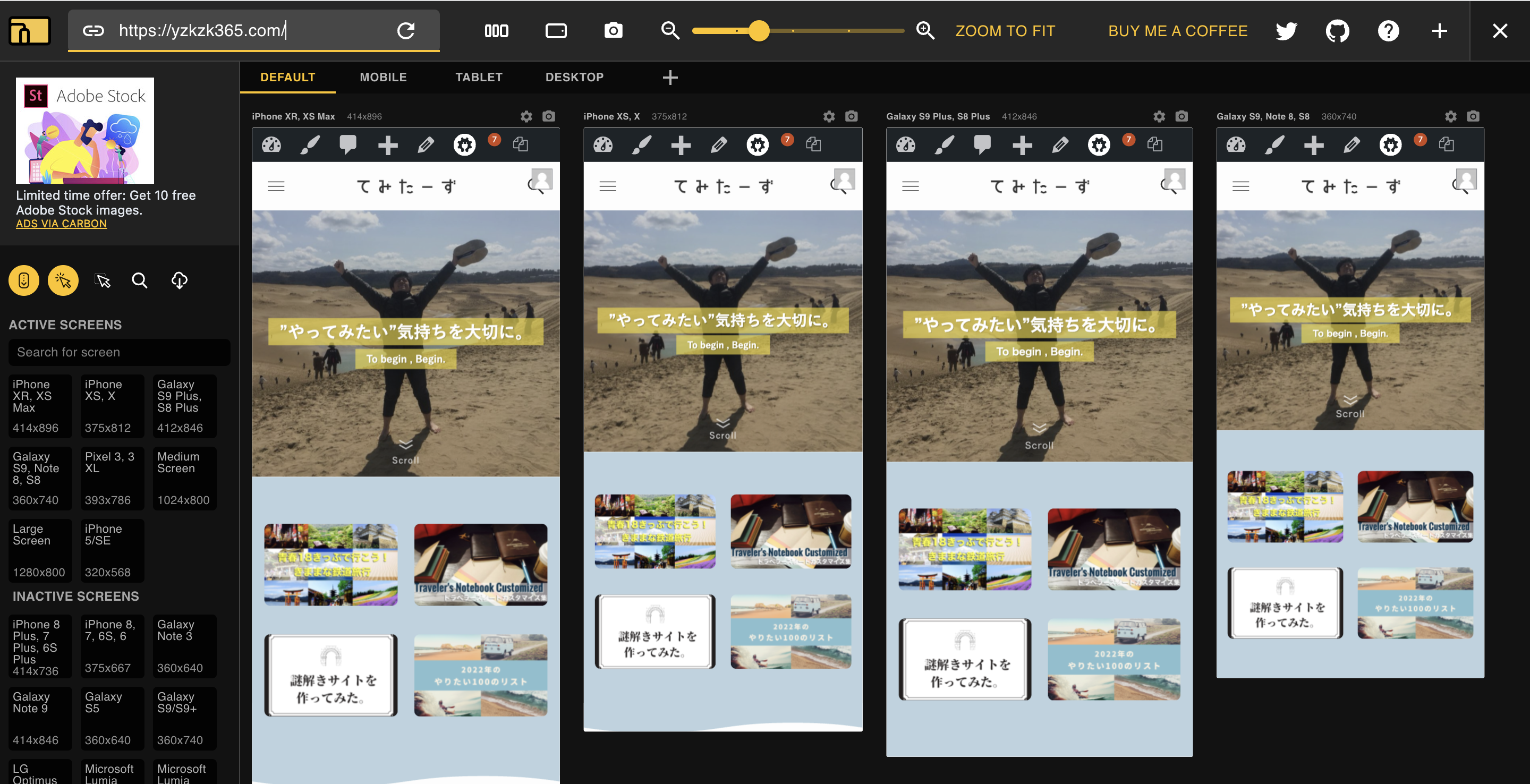
Task: Open the GitHub icon in top bar
Action: pos(1337,31)
